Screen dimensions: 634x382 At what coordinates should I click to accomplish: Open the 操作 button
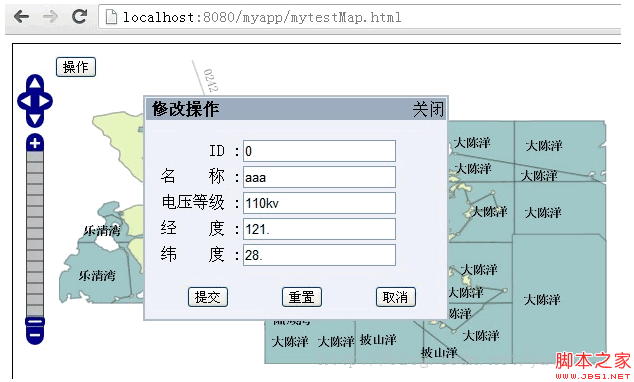(76, 67)
